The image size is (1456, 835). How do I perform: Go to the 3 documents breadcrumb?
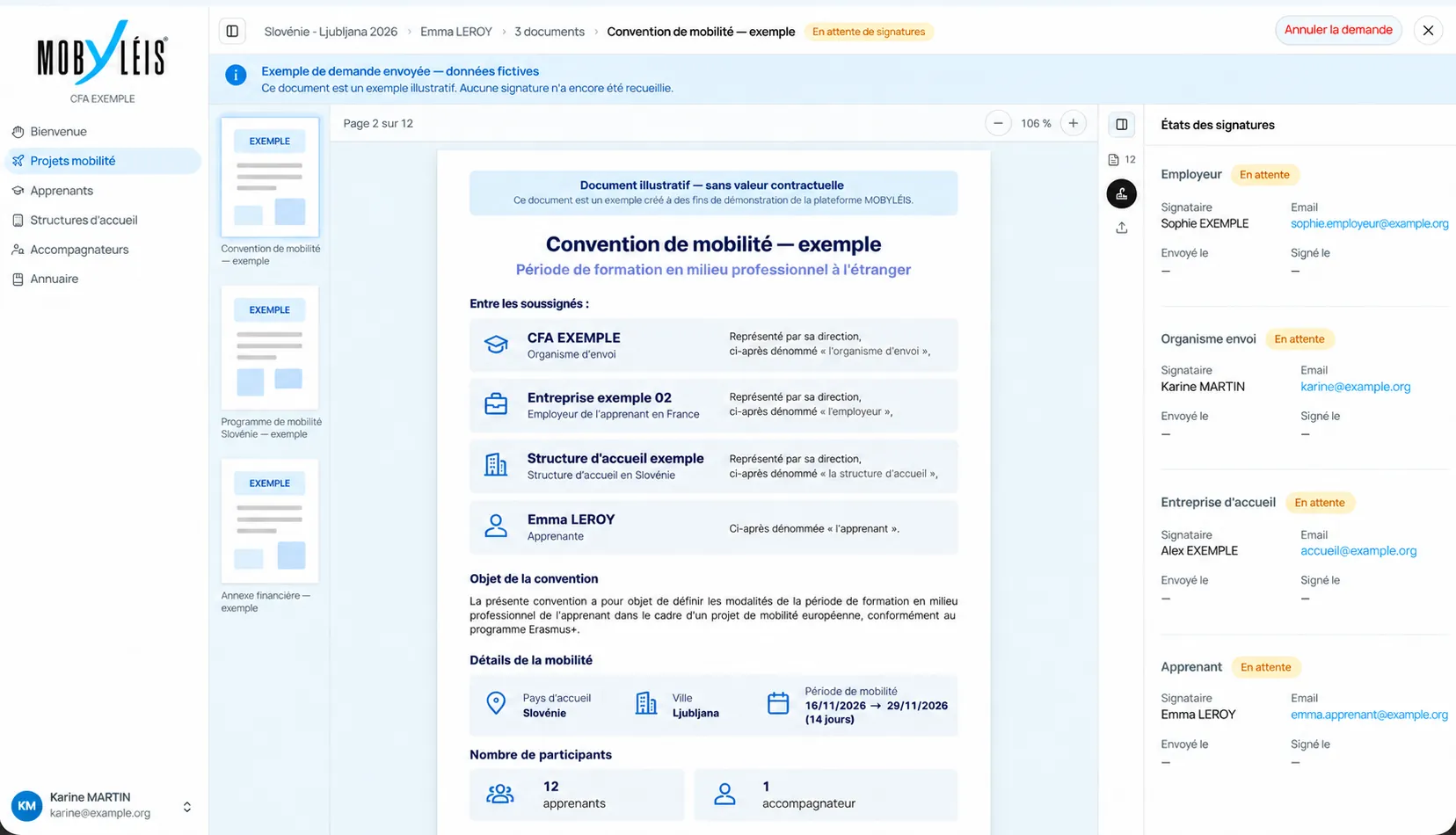[550, 32]
